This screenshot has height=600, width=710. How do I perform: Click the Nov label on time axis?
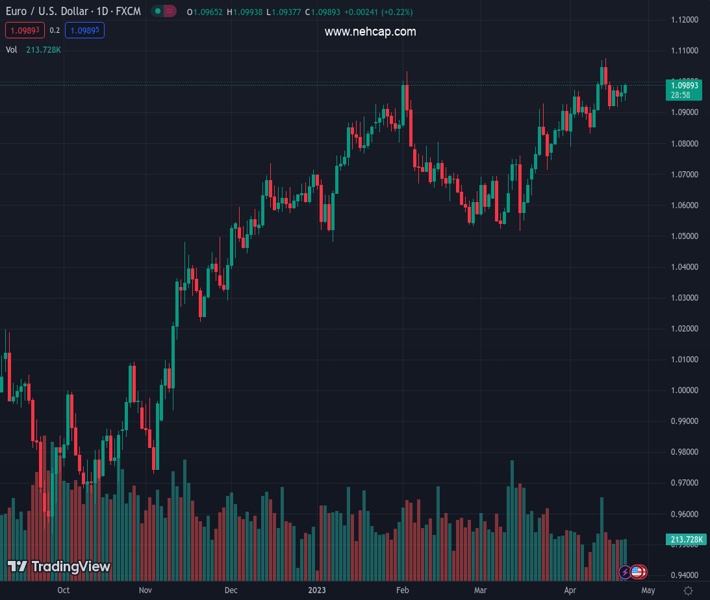click(146, 591)
